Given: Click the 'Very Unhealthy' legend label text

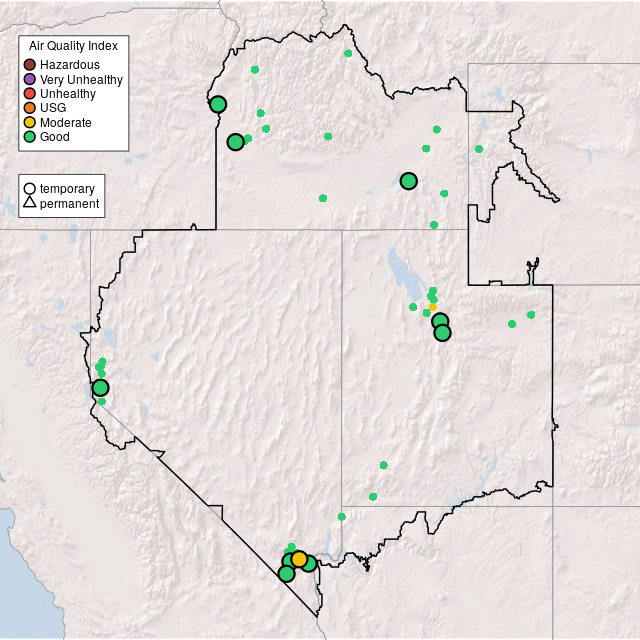Looking at the screenshot, I should coord(81,79).
